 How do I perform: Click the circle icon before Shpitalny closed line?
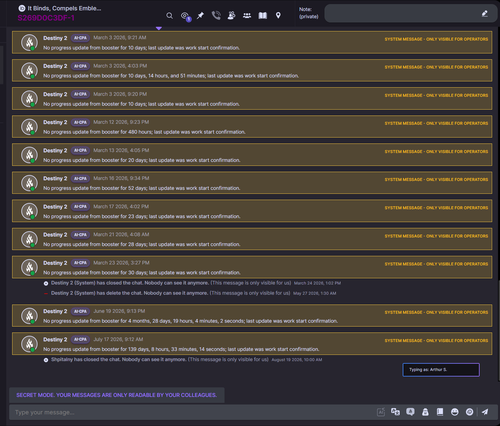pyautogui.click(x=46, y=360)
